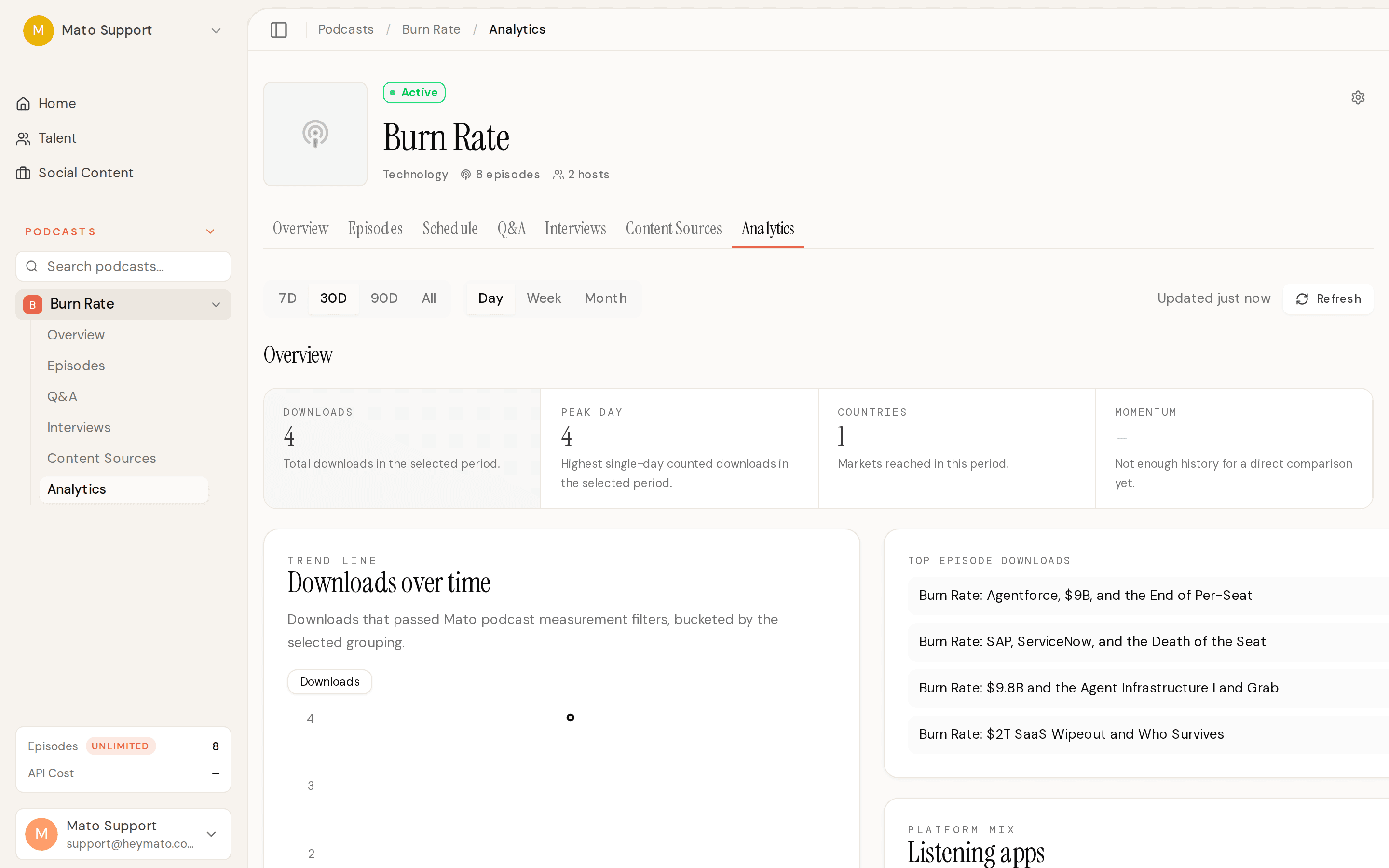Open sidebar Episodes under Burn Rate
This screenshot has width=1389, height=868.
76,366
